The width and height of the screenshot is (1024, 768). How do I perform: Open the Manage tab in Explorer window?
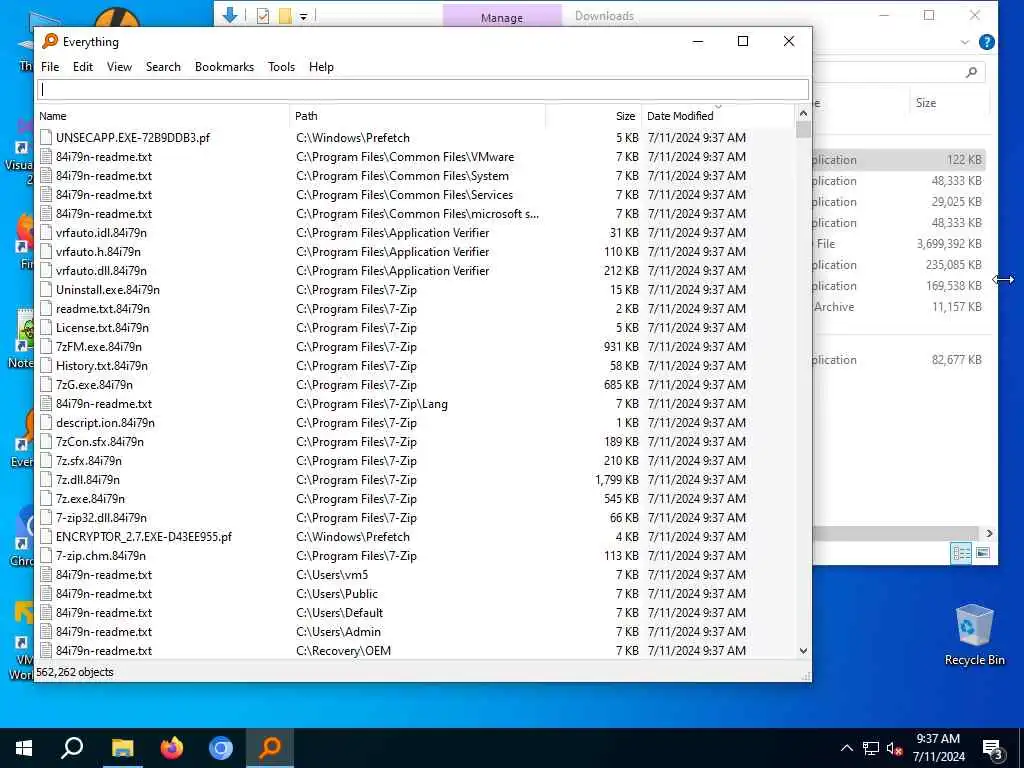(x=502, y=16)
